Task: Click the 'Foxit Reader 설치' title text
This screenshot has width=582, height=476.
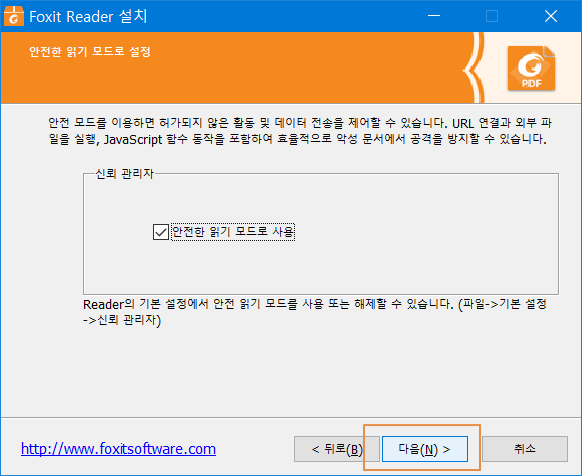Action: pyautogui.click(x=88, y=17)
